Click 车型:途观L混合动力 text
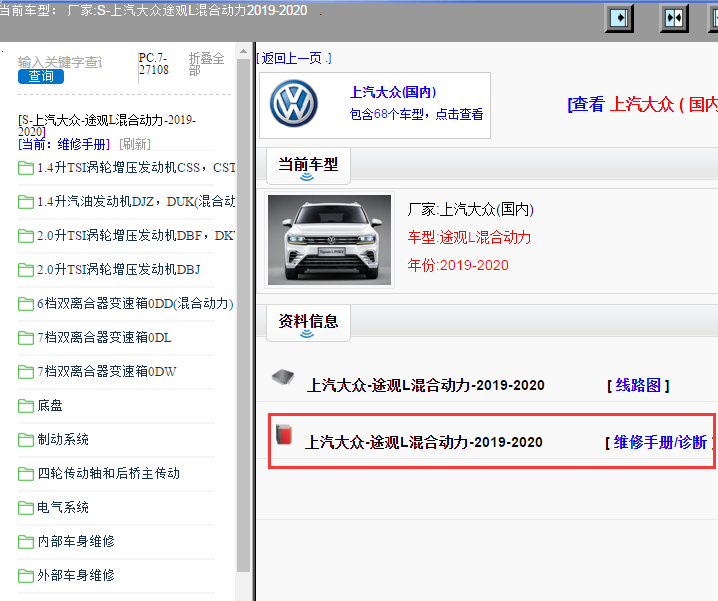 tap(469, 237)
